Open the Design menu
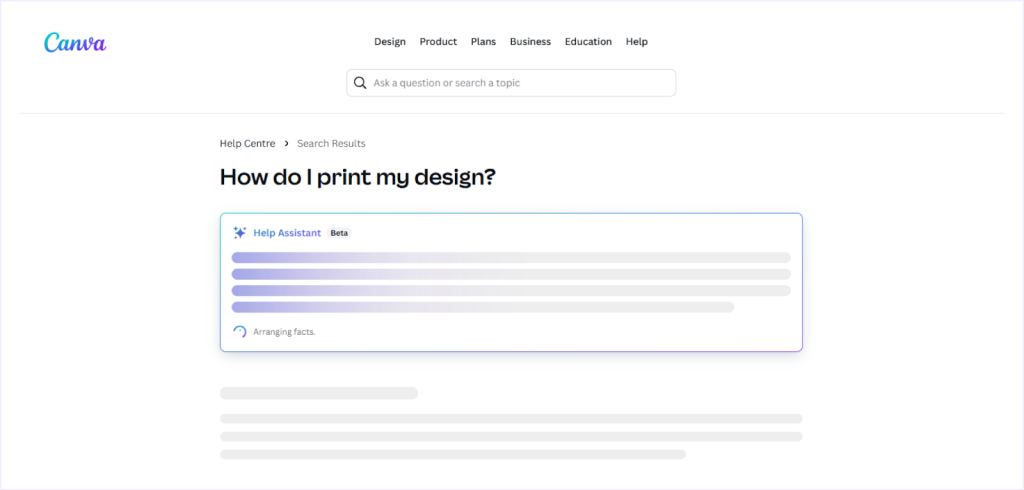Image resolution: width=1024 pixels, height=490 pixels. coord(390,42)
